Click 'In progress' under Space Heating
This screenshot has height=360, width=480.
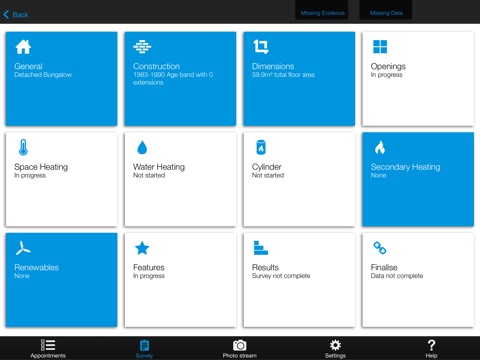point(30,176)
